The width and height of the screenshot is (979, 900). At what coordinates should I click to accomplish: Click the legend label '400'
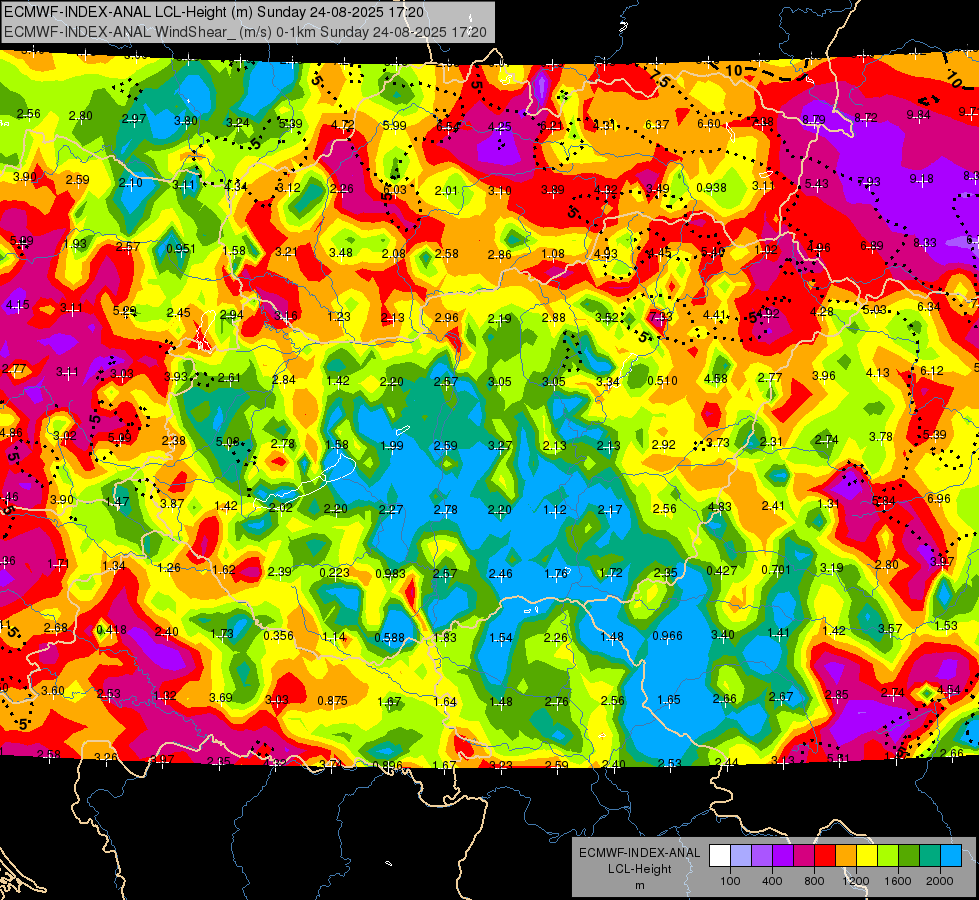(x=772, y=881)
